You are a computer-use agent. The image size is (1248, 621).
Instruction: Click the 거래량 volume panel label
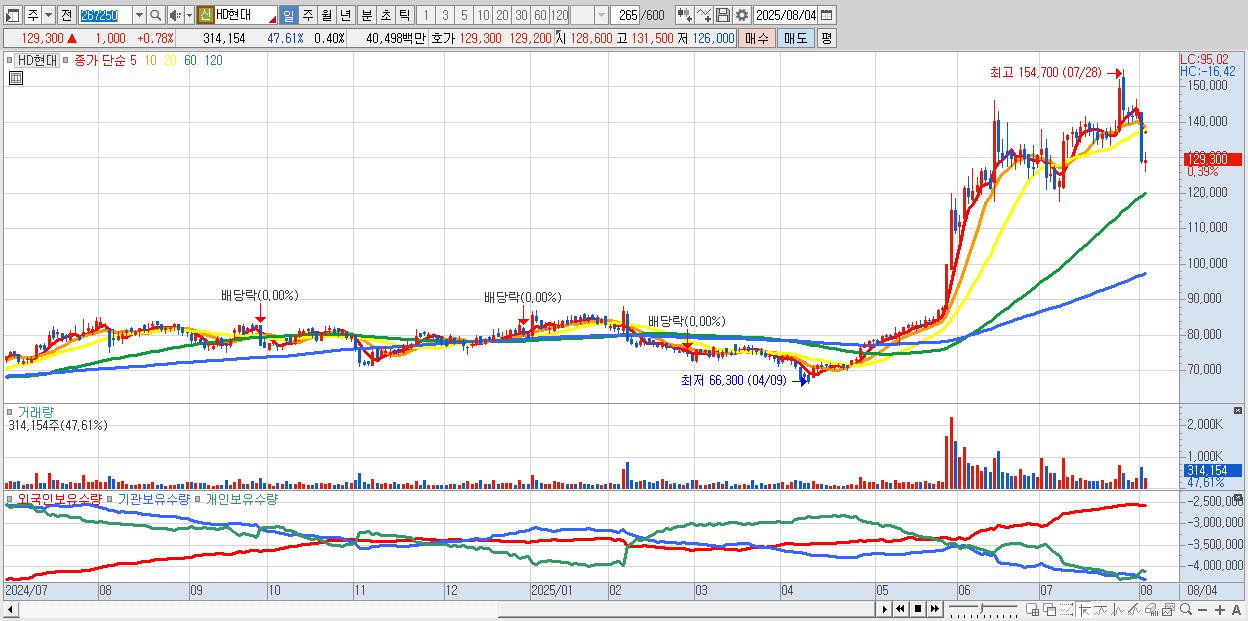[x=36, y=412]
